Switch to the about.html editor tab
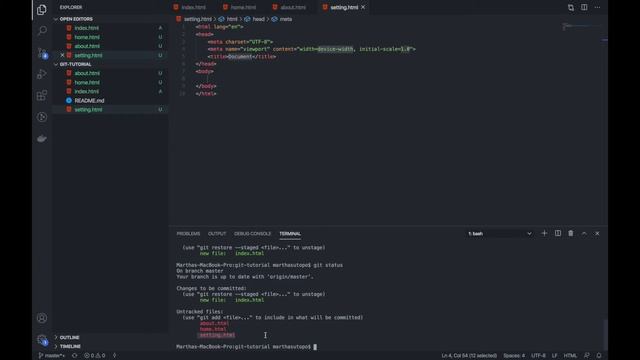 point(289,7)
